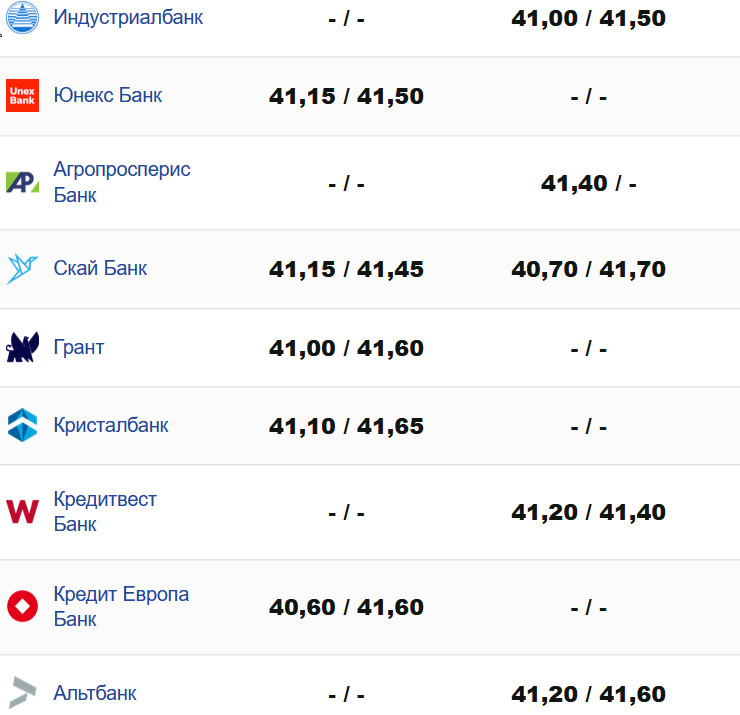The height and width of the screenshot is (715, 740).
Task: Click the Индустриалбанк logo icon
Action: pyautogui.click(x=22, y=18)
